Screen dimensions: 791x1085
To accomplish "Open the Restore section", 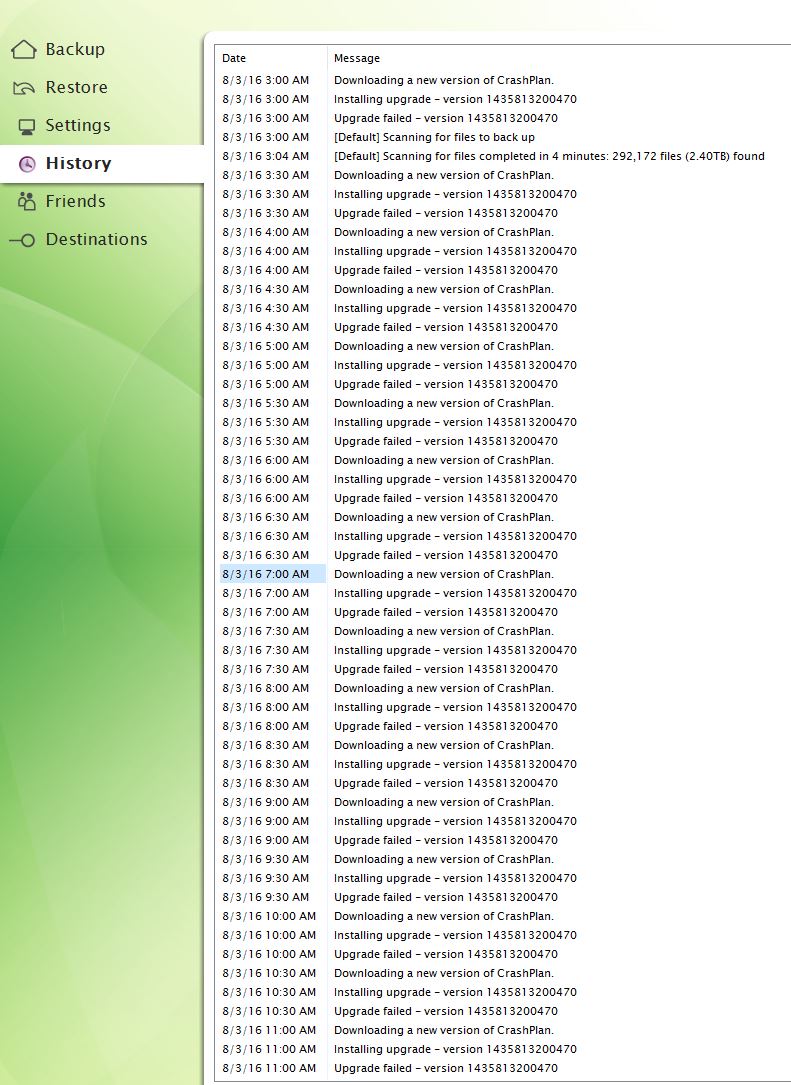I will [77, 87].
